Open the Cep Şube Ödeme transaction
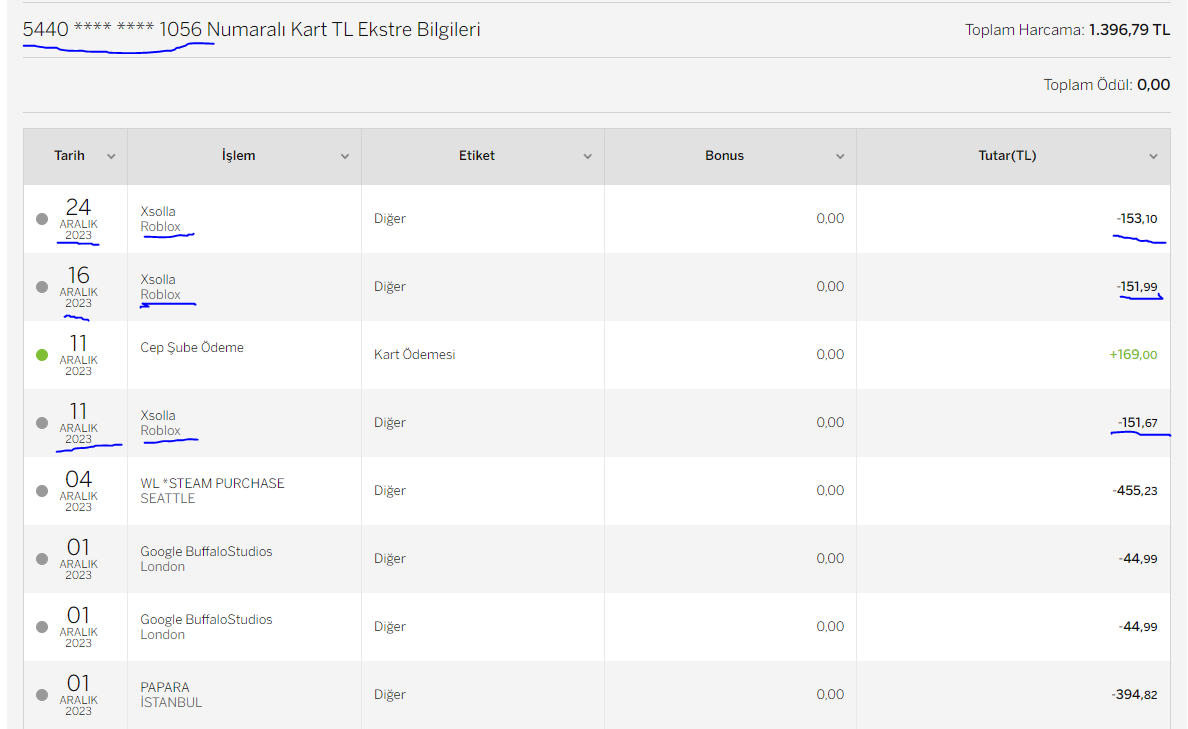Viewport: 1188px width, 729px height. tap(192, 347)
